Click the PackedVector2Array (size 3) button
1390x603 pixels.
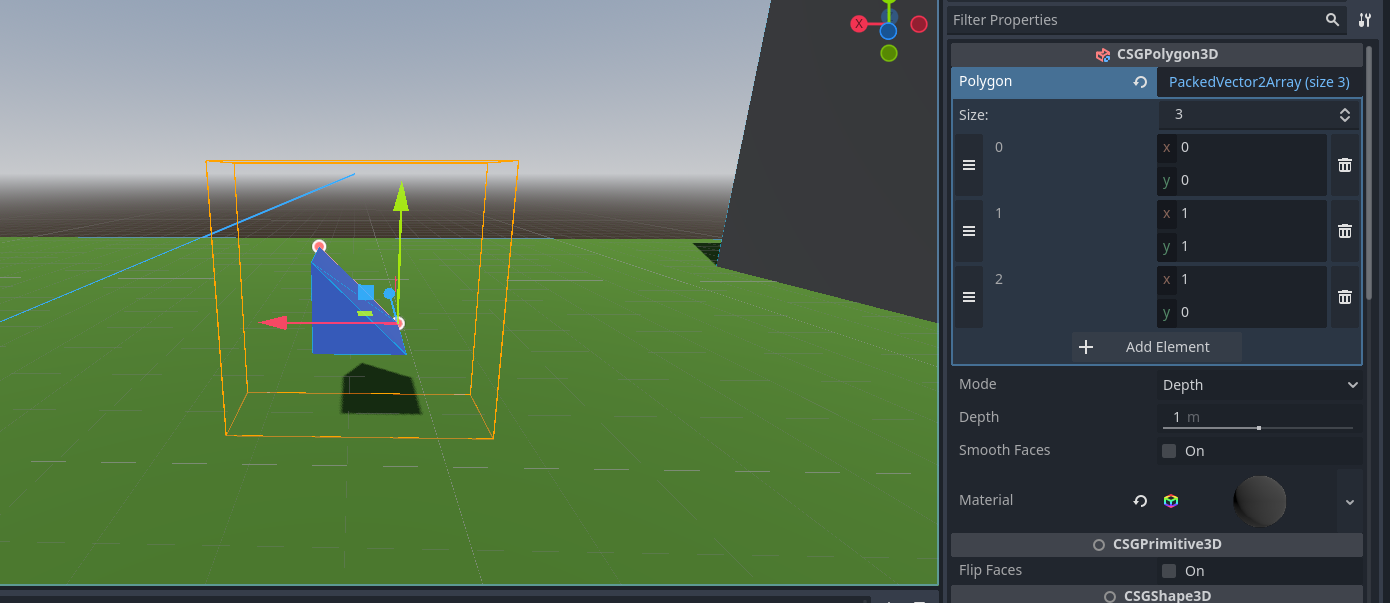[1258, 82]
